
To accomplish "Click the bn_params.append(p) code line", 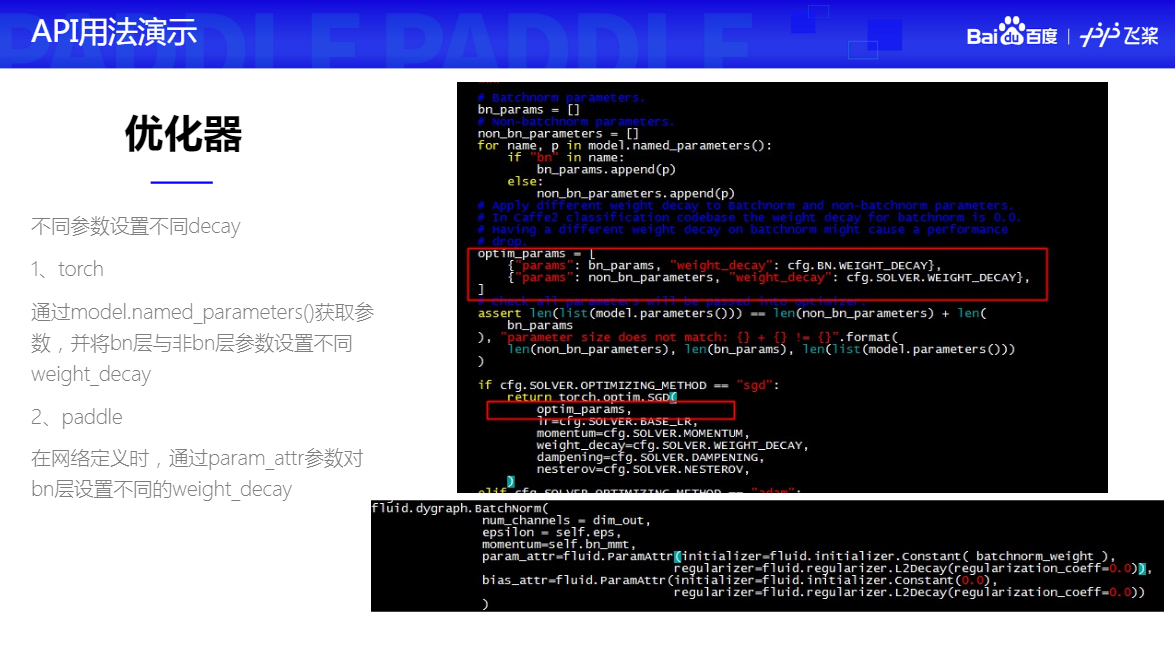I will pos(605,169).
